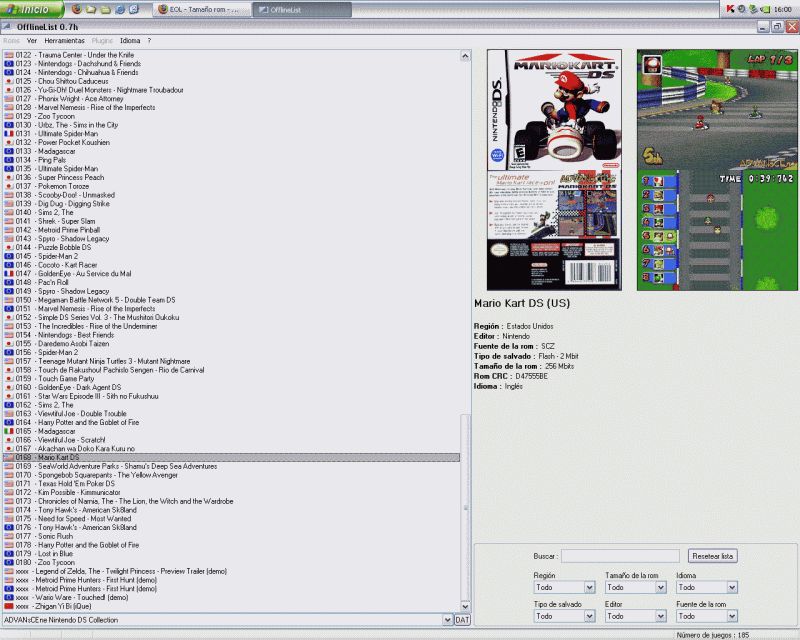The width and height of the screenshot is (800, 640).
Task: Select 0130 Urbz, The - Sims in the City
Action: (x=231, y=125)
